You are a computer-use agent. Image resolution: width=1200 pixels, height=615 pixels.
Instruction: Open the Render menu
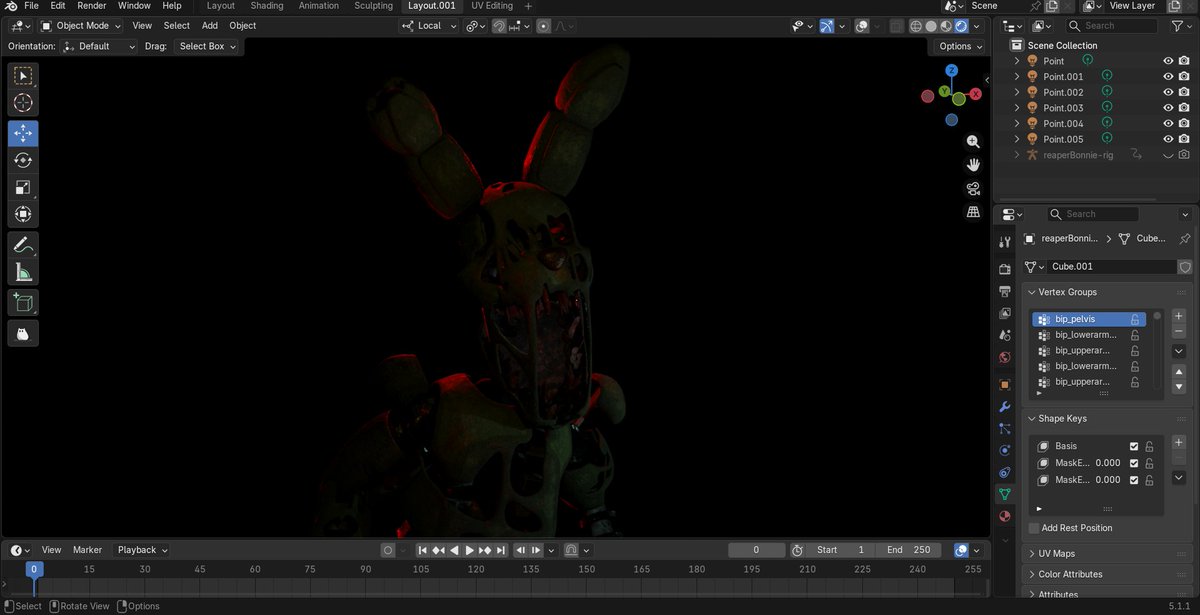91,6
